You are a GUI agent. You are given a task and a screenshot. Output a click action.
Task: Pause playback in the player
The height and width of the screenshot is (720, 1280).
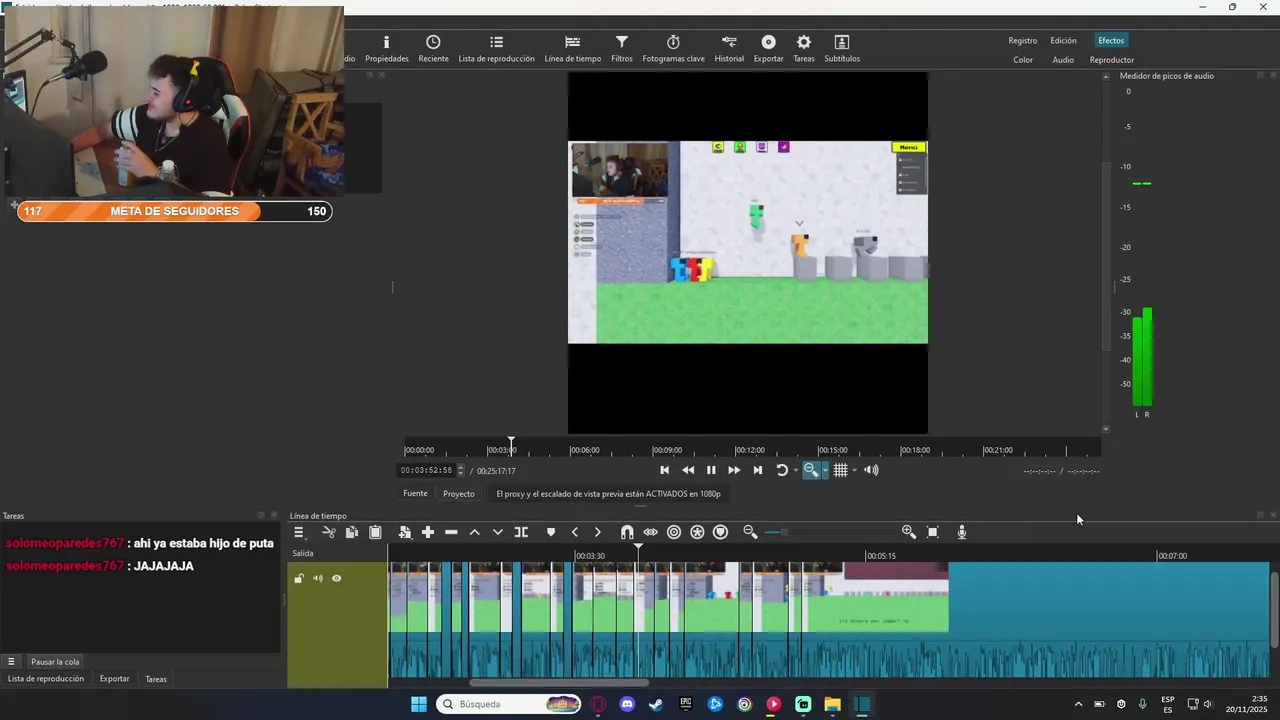[x=711, y=470]
